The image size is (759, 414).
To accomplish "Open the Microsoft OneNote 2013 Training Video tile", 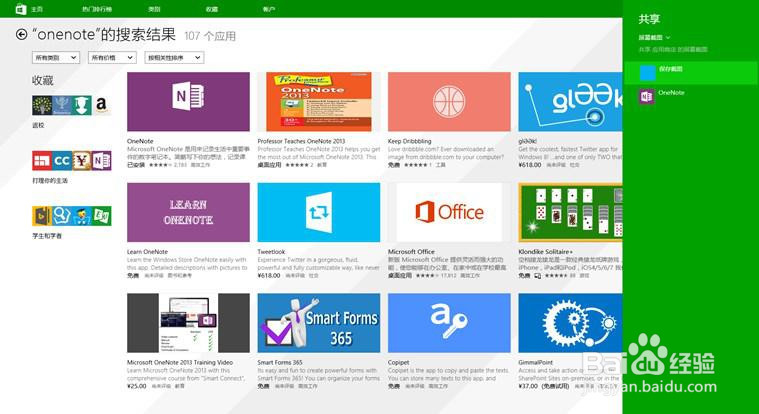I will tap(188, 322).
